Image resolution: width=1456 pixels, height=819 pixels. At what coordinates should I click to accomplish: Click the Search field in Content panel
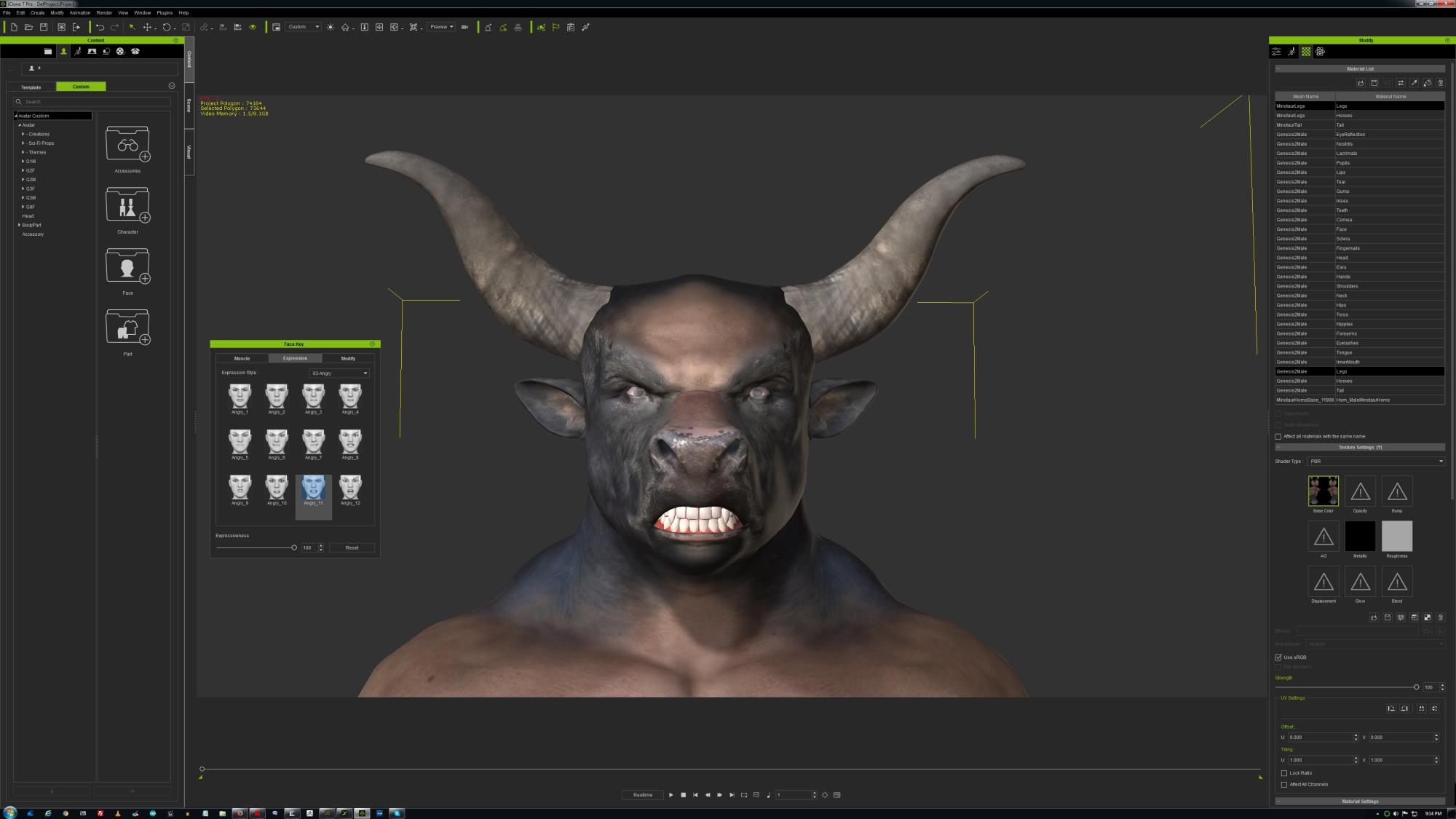click(92, 102)
